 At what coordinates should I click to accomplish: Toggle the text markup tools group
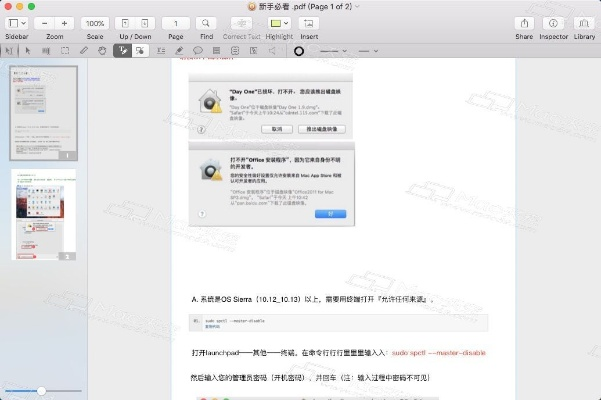tap(123, 51)
